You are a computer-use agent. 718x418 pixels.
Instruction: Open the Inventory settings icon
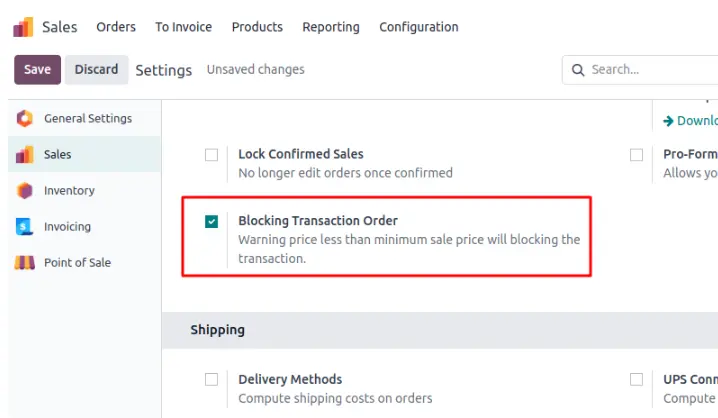coord(25,191)
